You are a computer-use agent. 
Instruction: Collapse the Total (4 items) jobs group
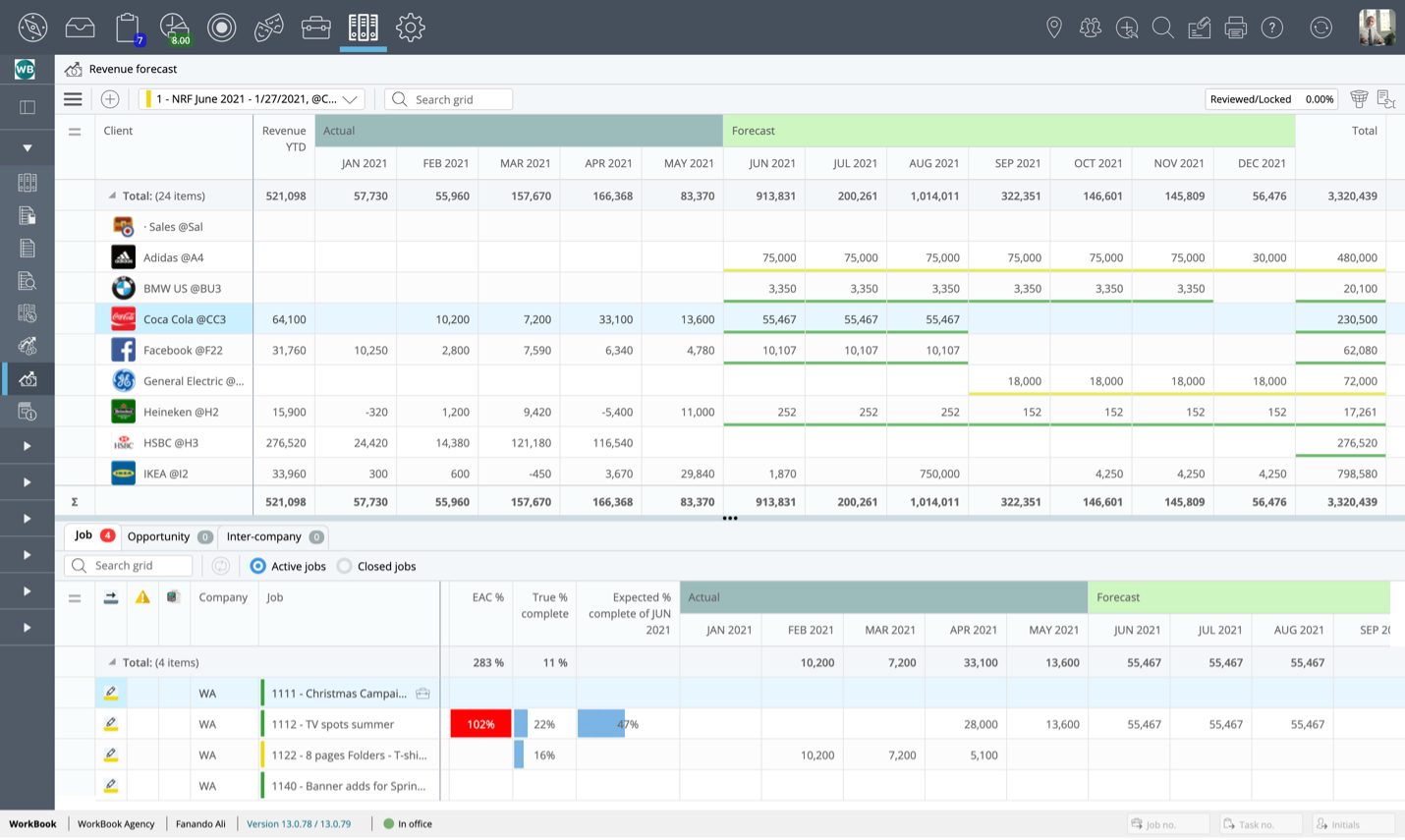pos(112,662)
